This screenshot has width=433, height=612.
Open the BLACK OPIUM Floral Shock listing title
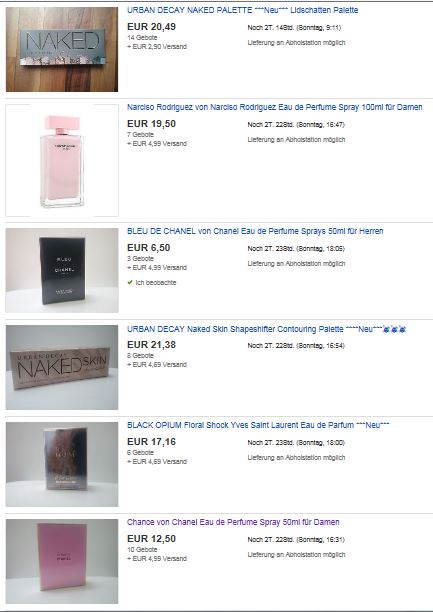tap(258, 425)
